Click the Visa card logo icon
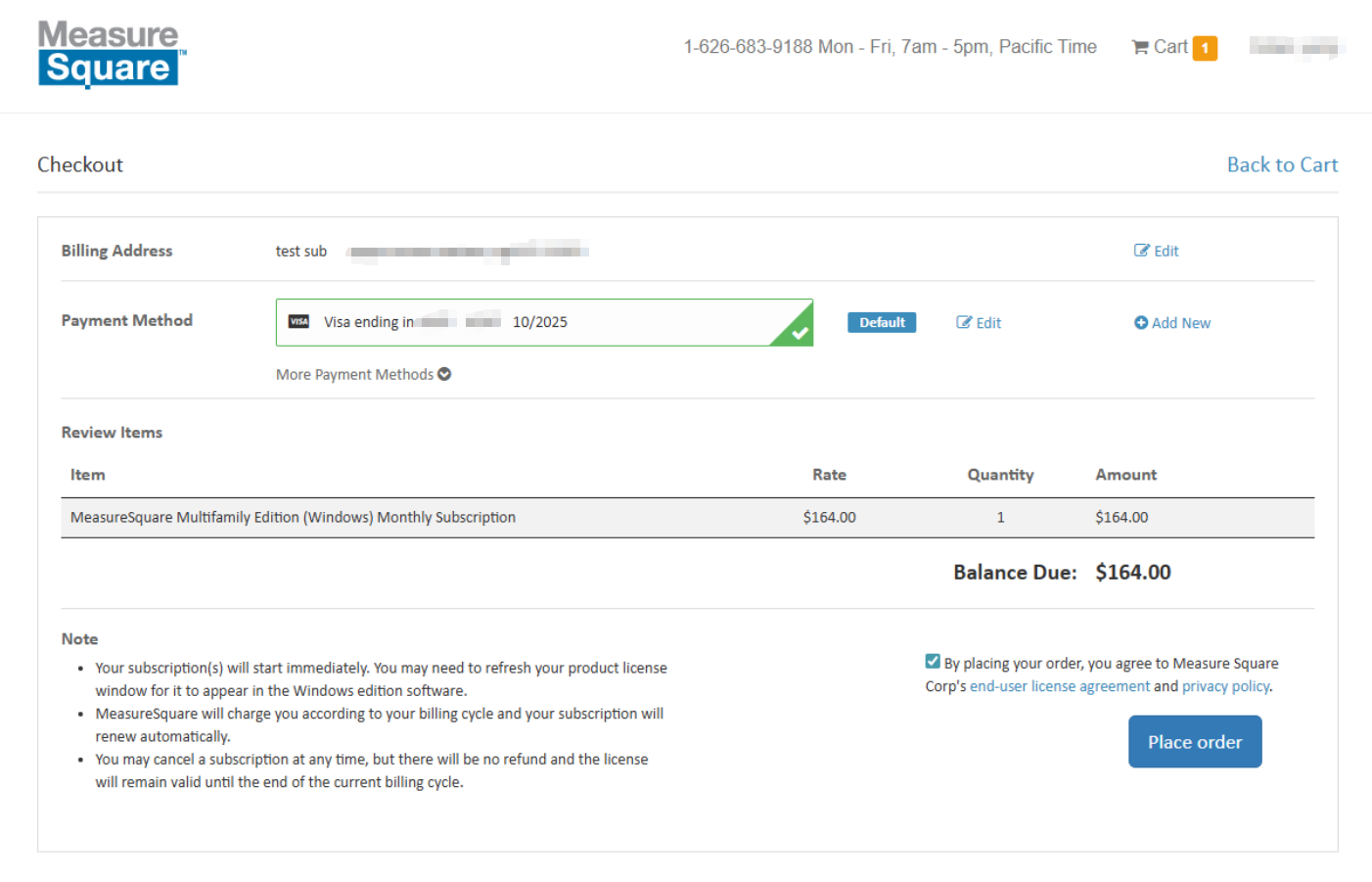1372x882 pixels. pos(299,322)
